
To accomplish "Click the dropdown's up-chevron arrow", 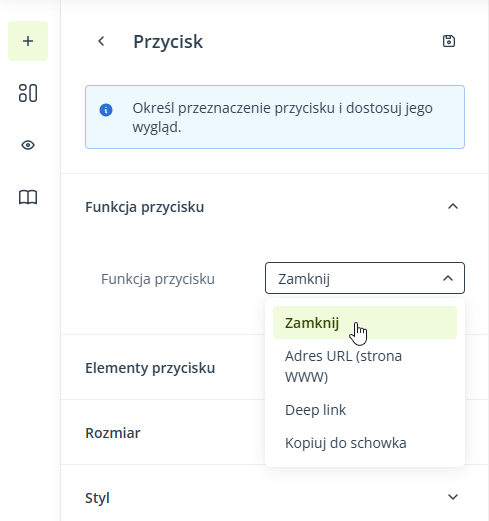I will tap(448, 278).
